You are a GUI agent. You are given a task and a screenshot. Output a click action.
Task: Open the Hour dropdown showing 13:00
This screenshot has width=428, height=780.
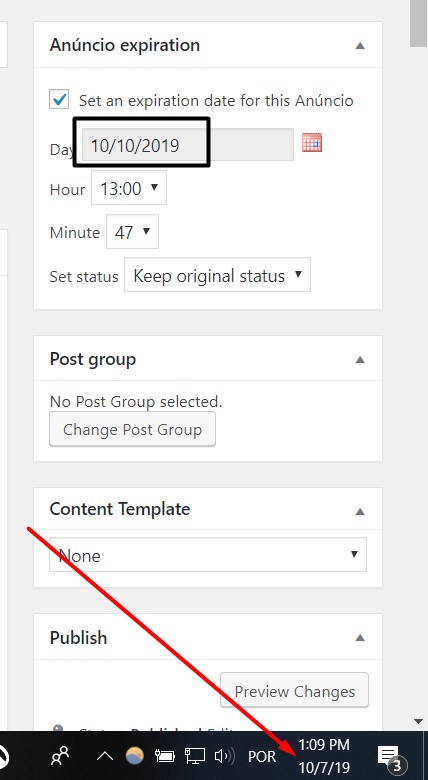pos(129,189)
